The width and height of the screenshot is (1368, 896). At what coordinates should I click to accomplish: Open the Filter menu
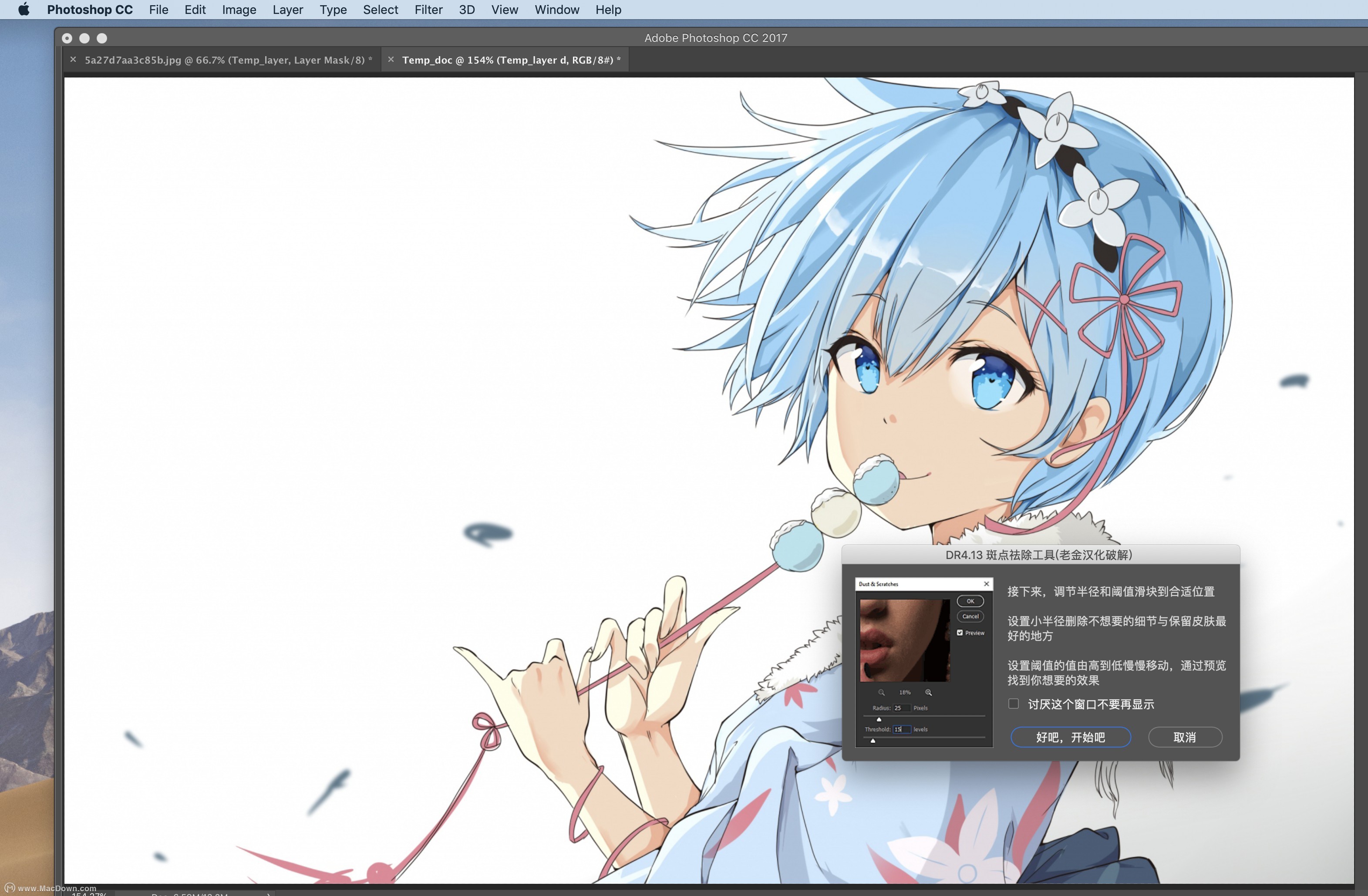coord(428,10)
